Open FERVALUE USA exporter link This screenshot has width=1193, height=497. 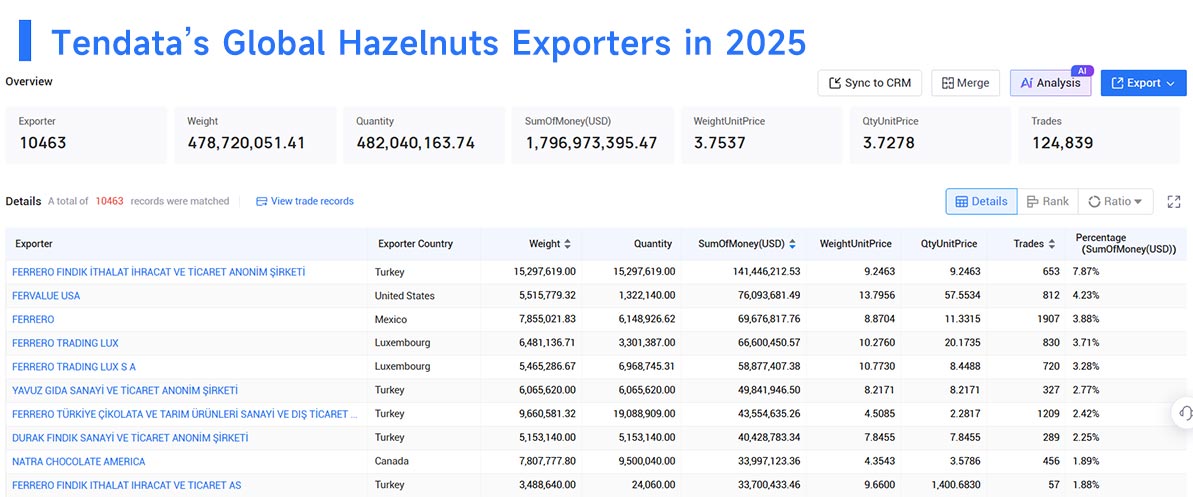pyautogui.click(x=46, y=295)
